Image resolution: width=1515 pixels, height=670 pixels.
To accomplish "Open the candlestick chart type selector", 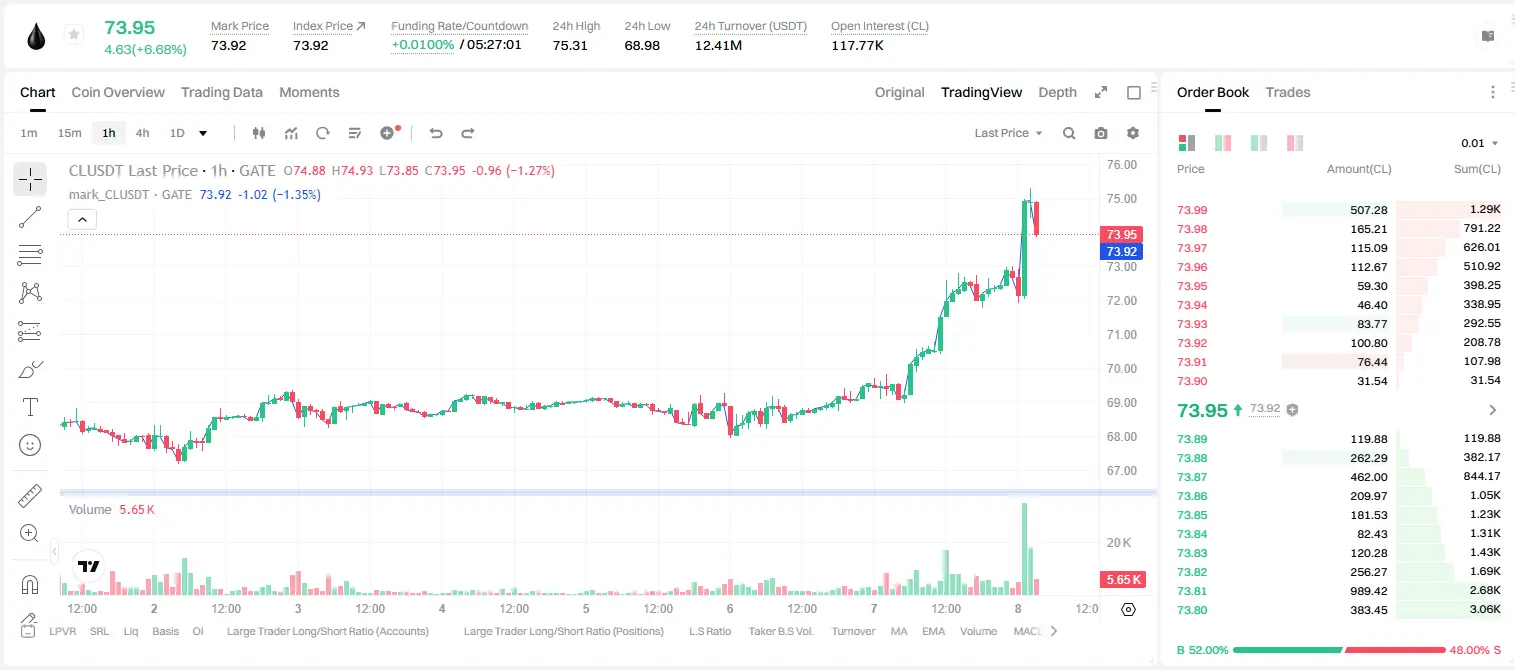I will coord(259,133).
